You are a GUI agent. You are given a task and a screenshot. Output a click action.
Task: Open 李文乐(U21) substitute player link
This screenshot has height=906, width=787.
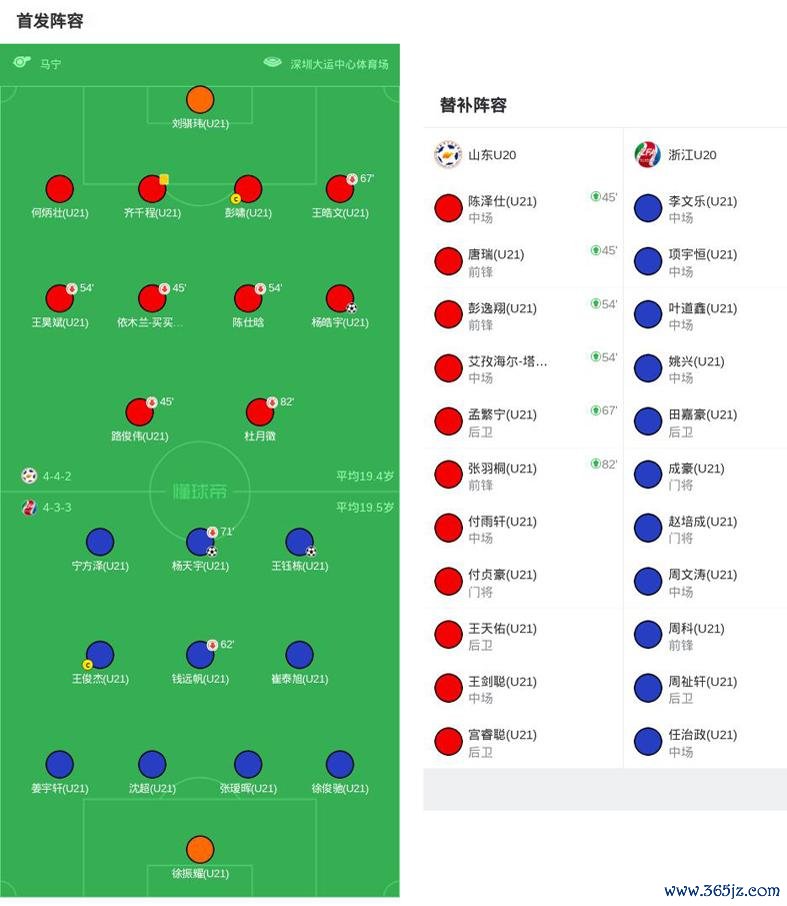[x=702, y=201]
